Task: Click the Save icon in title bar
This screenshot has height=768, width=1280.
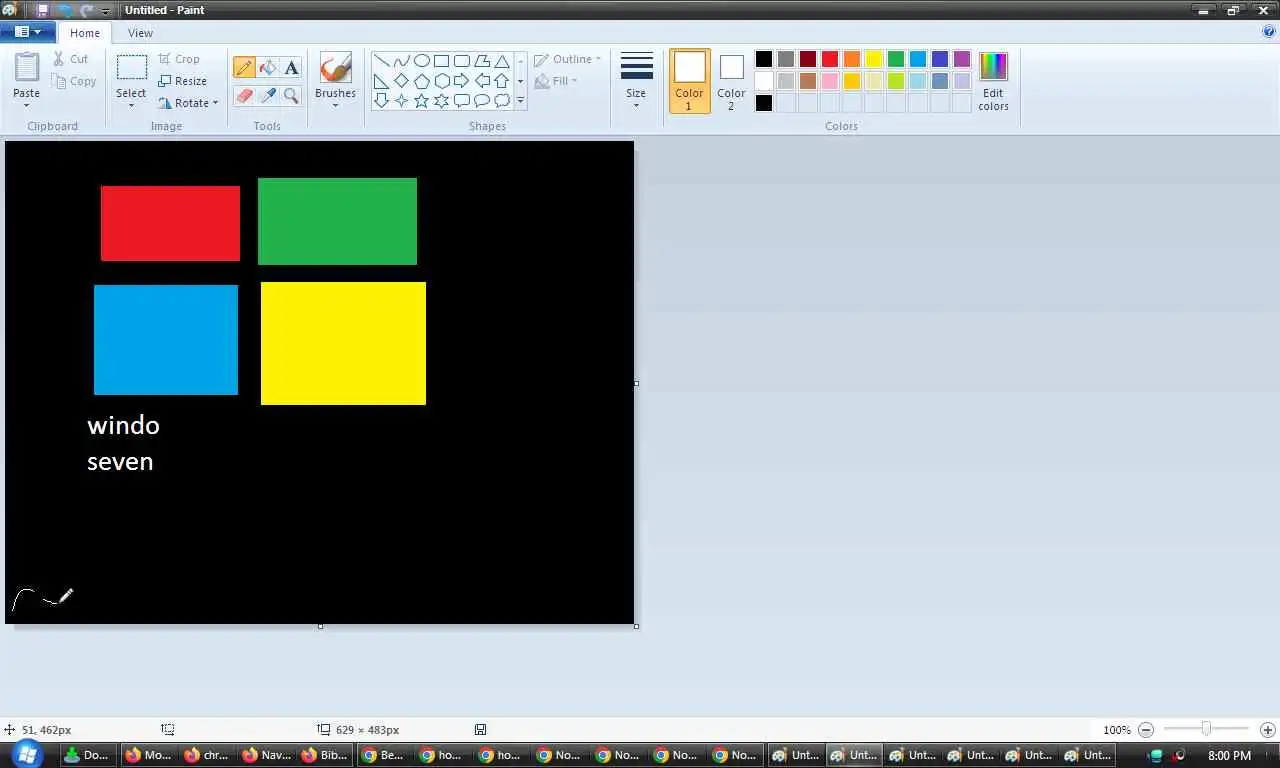Action: [42, 10]
